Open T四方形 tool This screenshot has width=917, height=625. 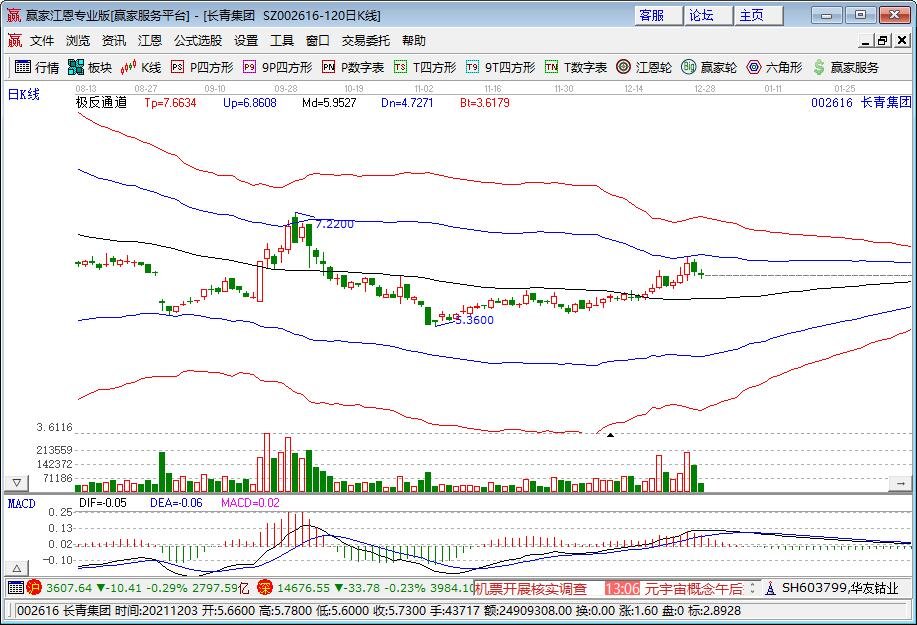click(425, 67)
